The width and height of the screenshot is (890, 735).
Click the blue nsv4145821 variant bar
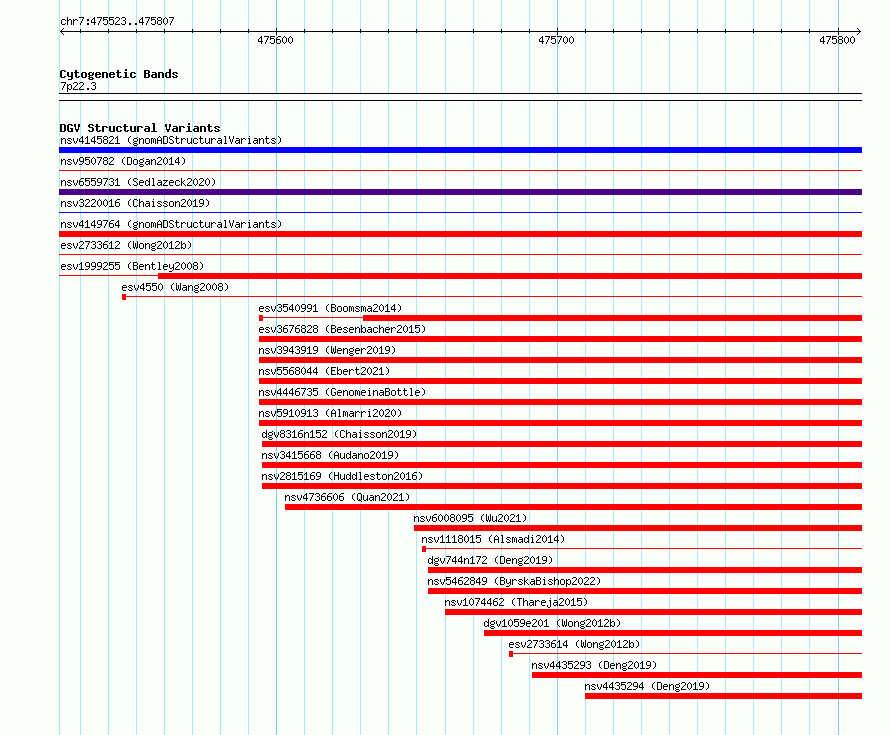tap(460, 150)
